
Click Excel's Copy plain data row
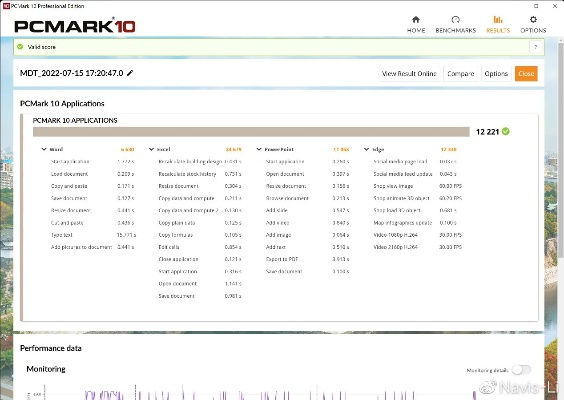point(200,223)
